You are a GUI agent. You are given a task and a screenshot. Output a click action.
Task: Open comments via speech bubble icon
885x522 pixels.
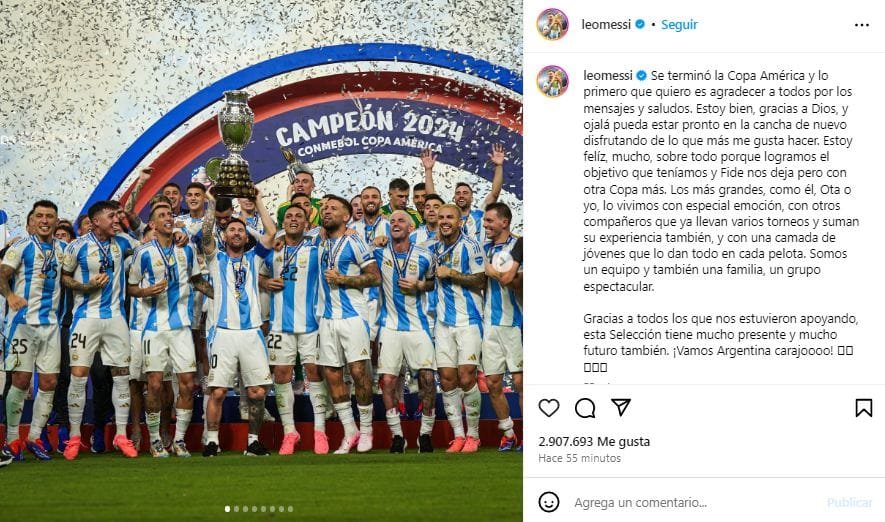coord(585,407)
